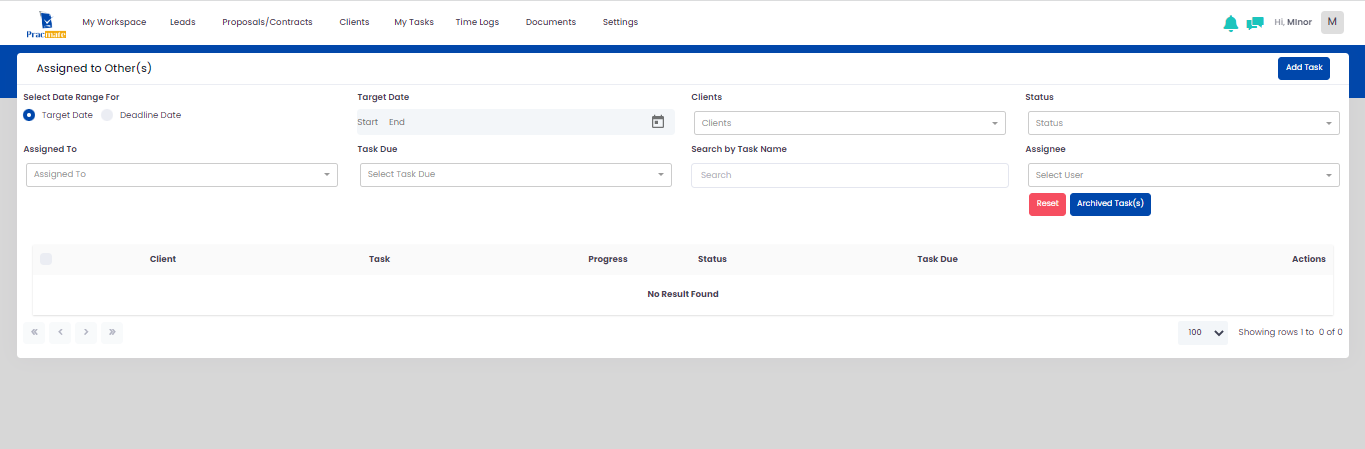Click the Hi, Minor greeting
This screenshot has width=1365, height=449.
(1293, 22)
